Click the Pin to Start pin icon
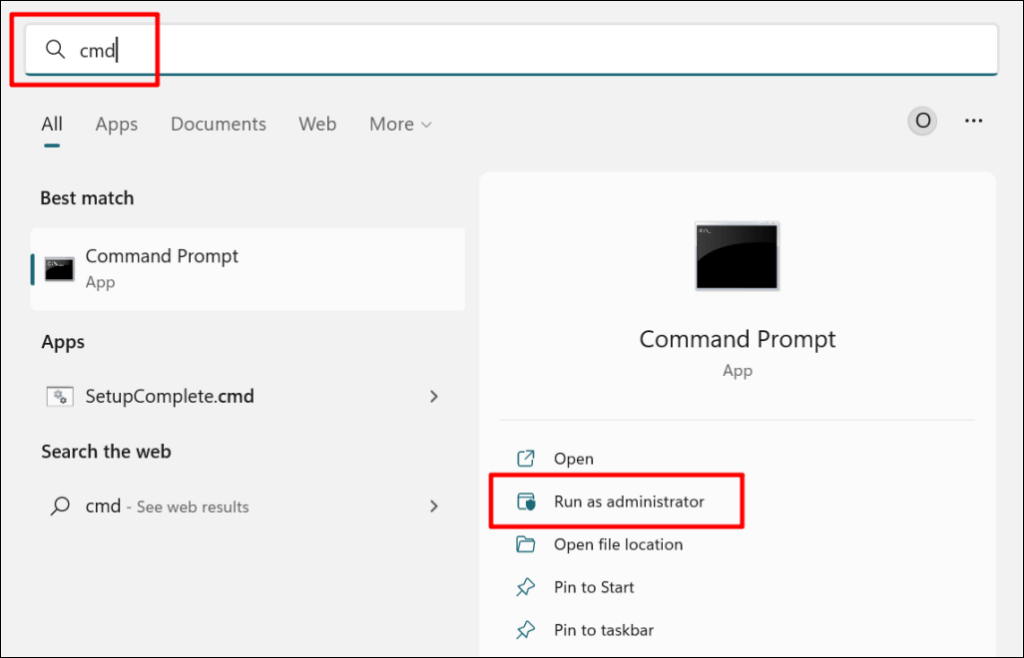The height and width of the screenshot is (658, 1024). pos(525,588)
